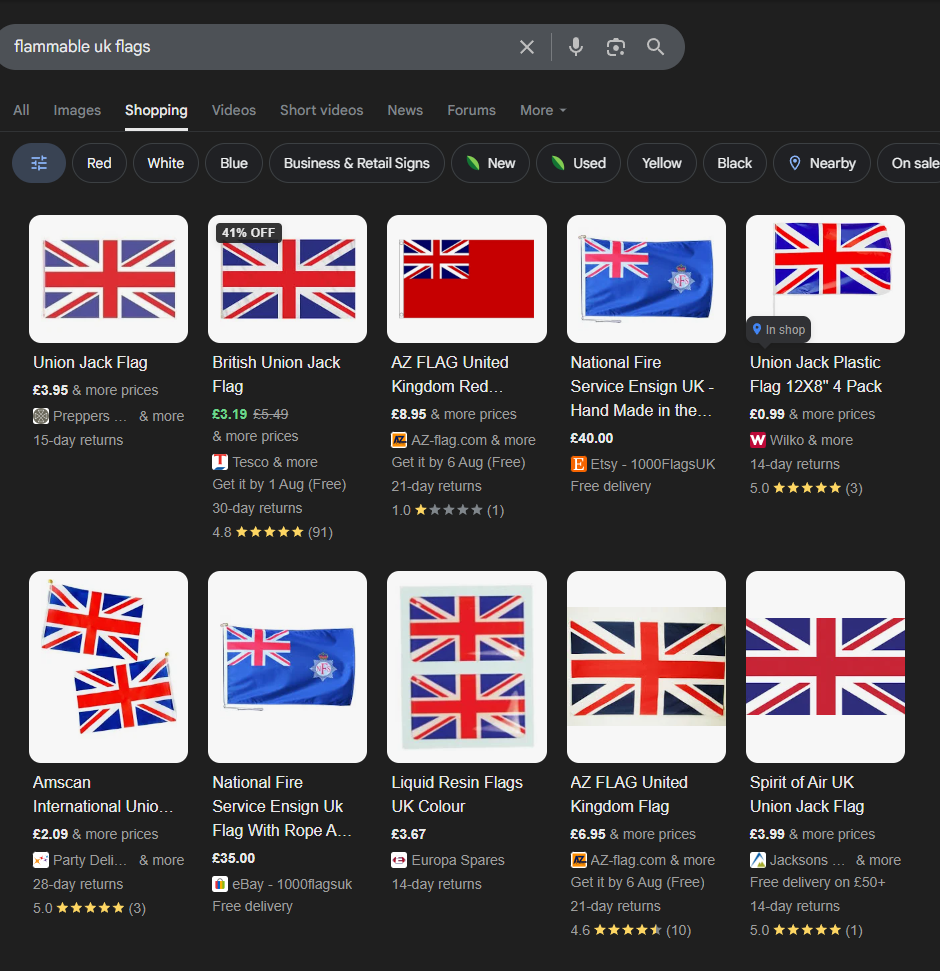Open the Union Jack Flag title link

tap(90, 362)
